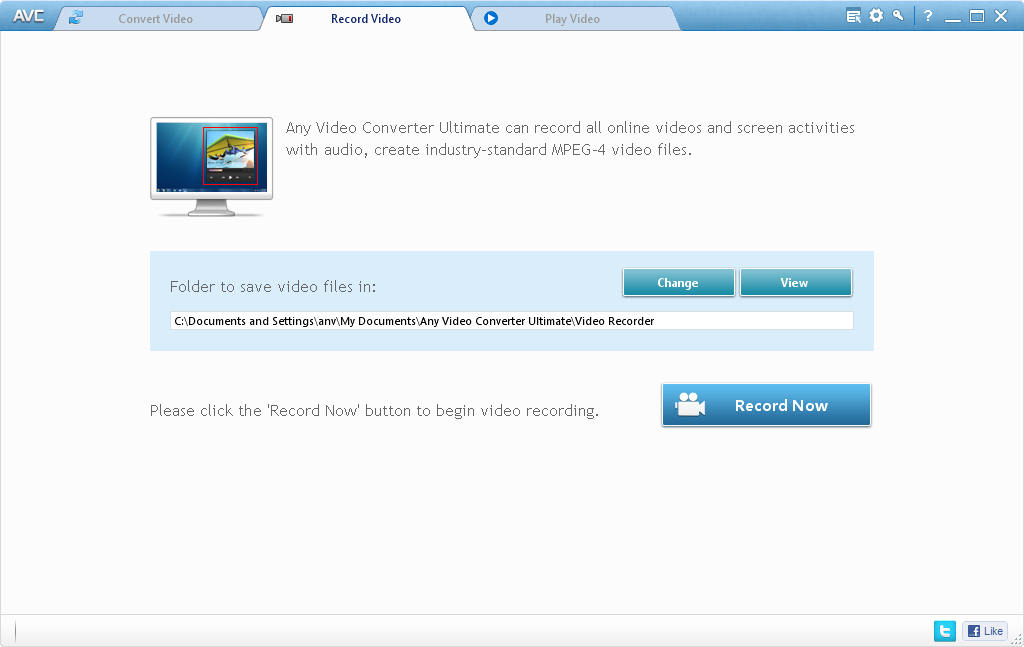This screenshot has height=647, width=1024.
Task: Click the Twitter bird icon
Action: click(x=944, y=631)
